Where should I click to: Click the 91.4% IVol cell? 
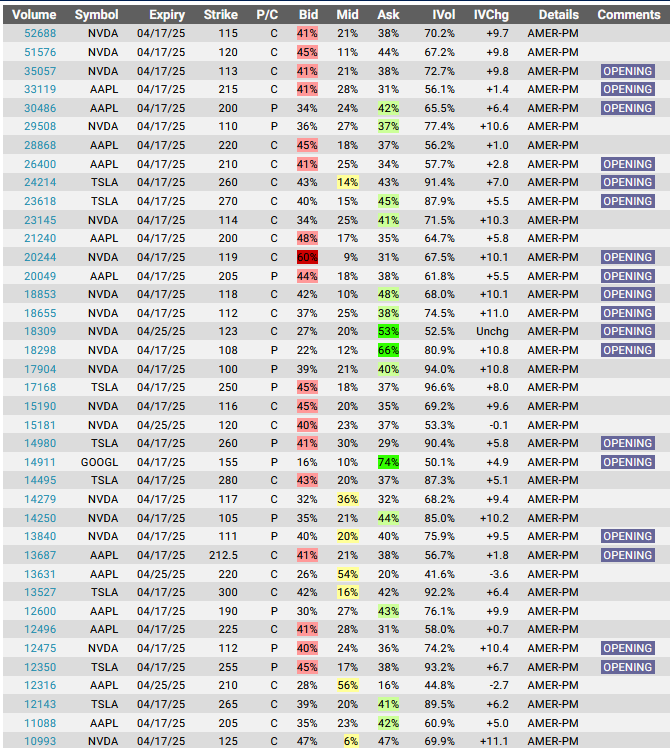(x=440, y=182)
